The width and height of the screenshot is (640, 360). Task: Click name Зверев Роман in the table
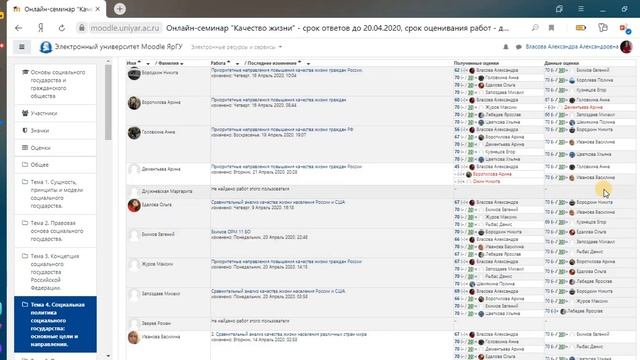click(156, 323)
